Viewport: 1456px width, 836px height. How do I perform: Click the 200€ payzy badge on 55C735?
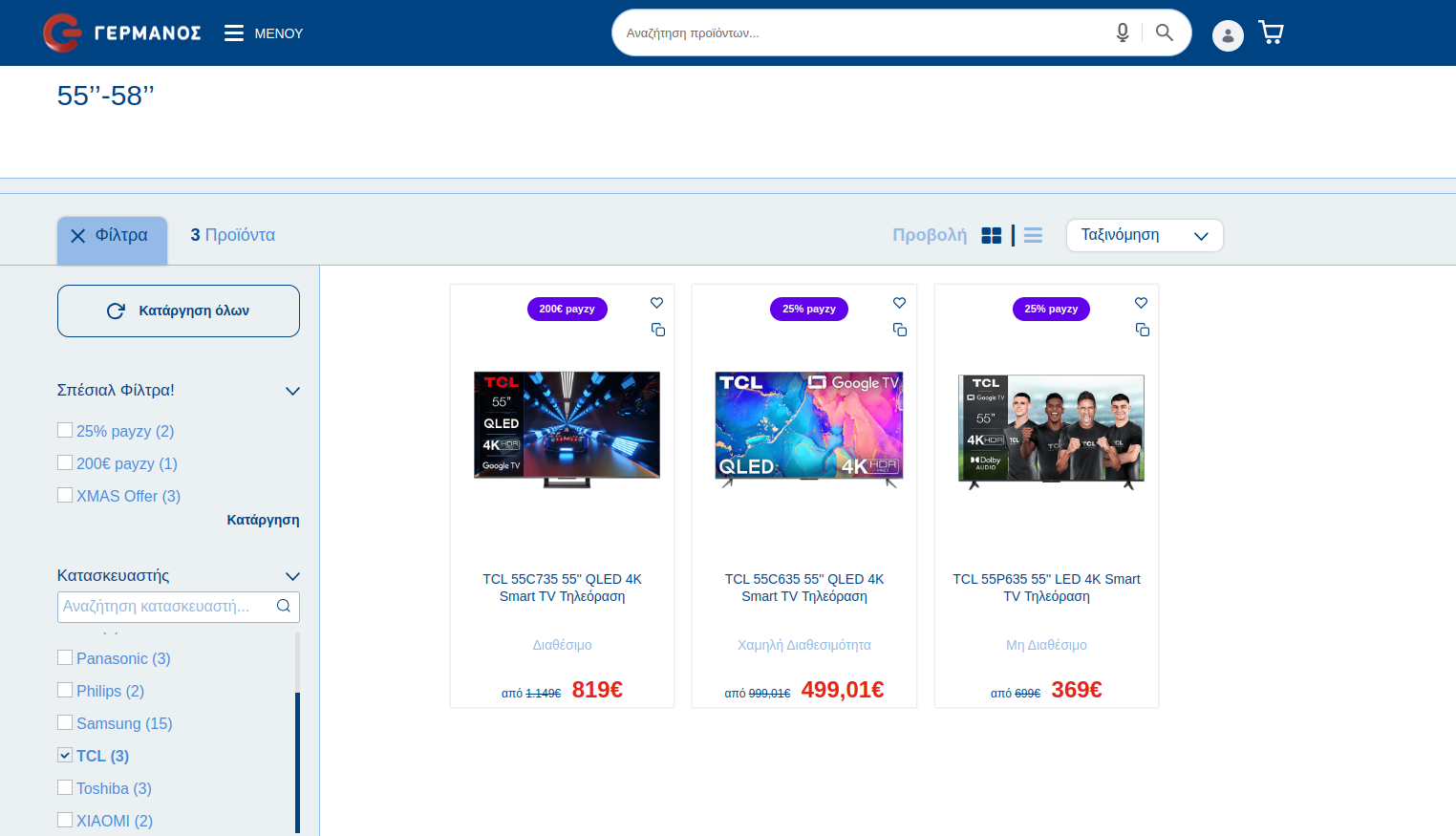567,309
